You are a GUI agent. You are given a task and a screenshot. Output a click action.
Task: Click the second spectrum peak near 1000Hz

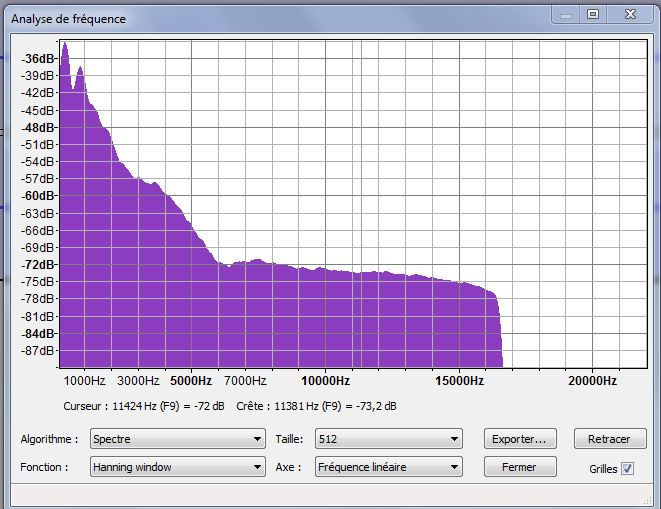(x=80, y=70)
